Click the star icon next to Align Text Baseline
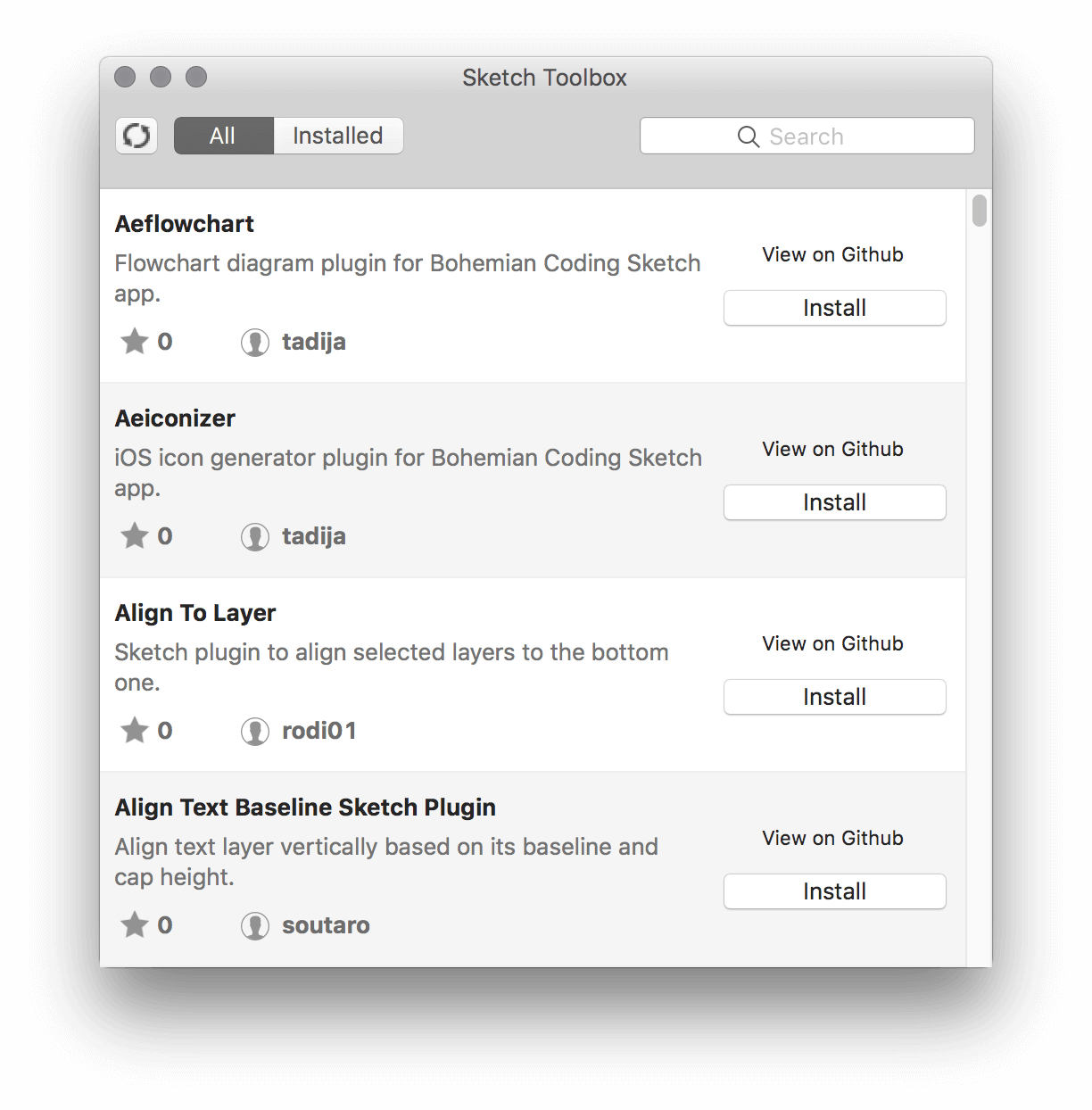1092x1110 pixels. pyautogui.click(x=136, y=925)
